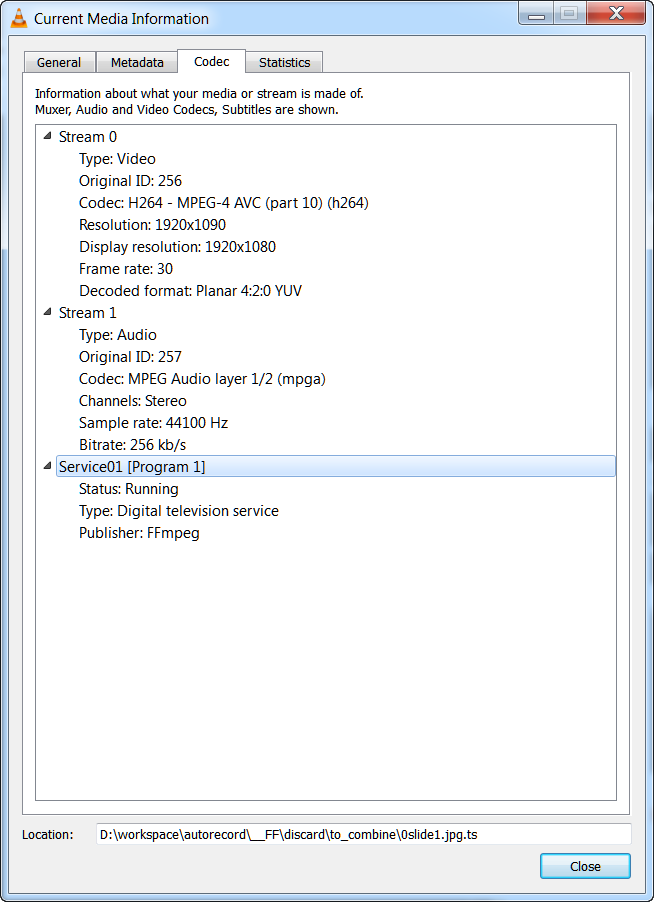
Task: View the Statistics tab
Action: coord(284,62)
